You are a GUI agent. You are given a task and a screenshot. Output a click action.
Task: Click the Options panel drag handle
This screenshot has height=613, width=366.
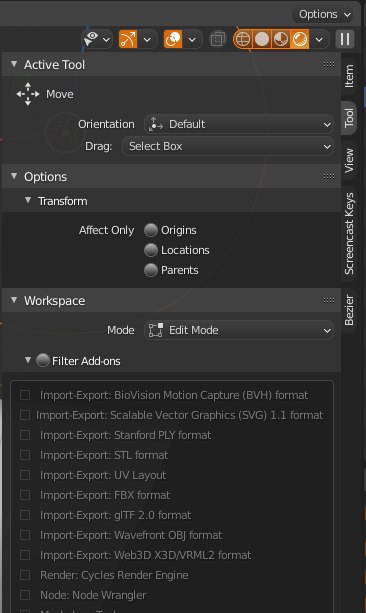[x=329, y=176]
